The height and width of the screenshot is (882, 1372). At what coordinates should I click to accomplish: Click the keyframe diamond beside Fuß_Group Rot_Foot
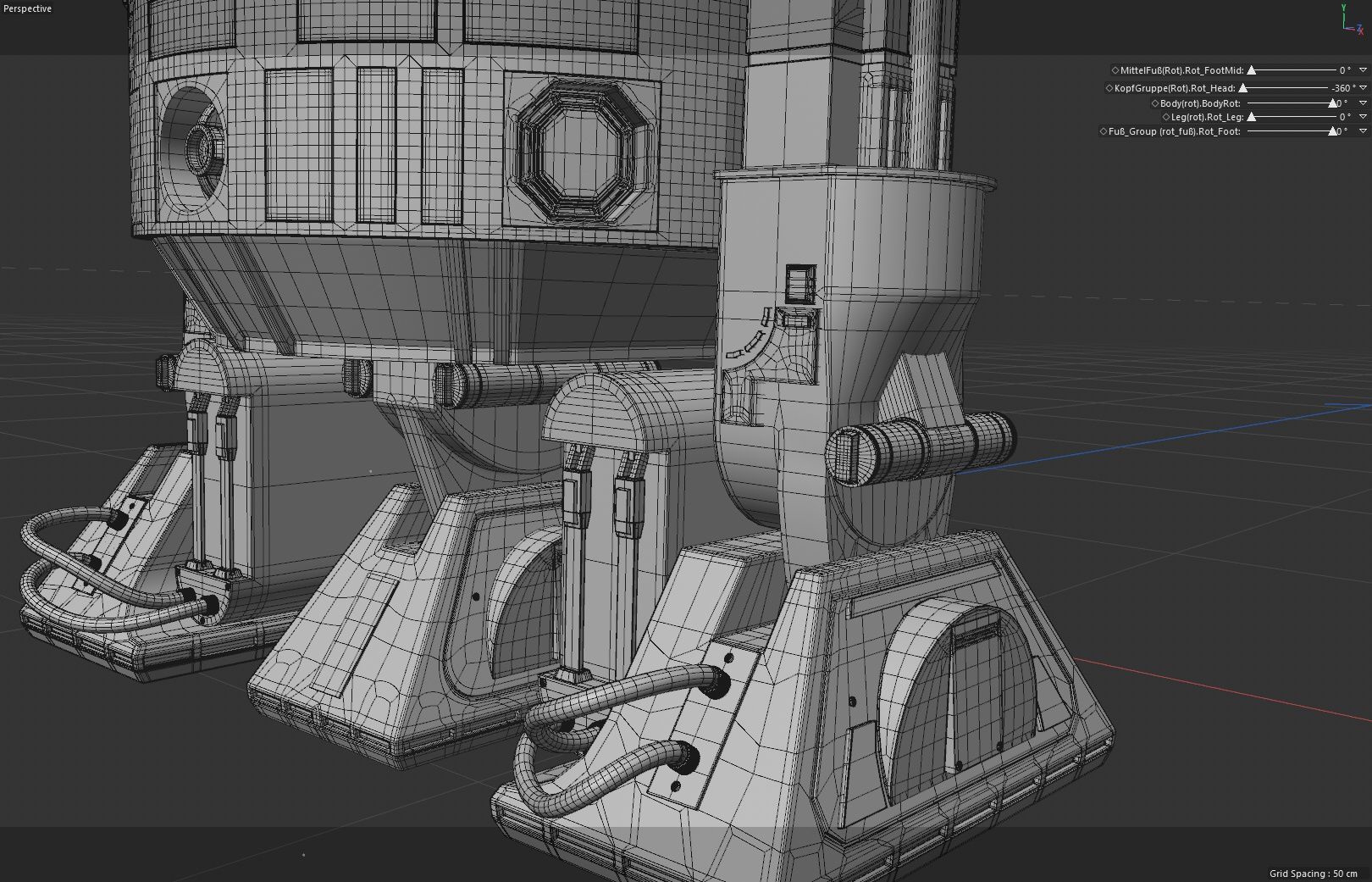(1104, 131)
